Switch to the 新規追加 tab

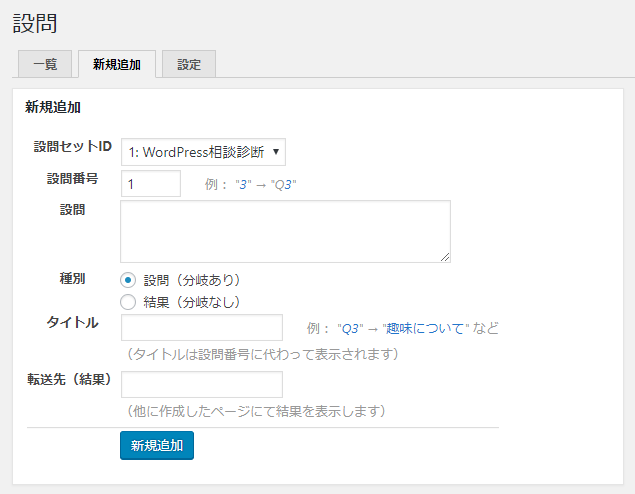[117, 64]
